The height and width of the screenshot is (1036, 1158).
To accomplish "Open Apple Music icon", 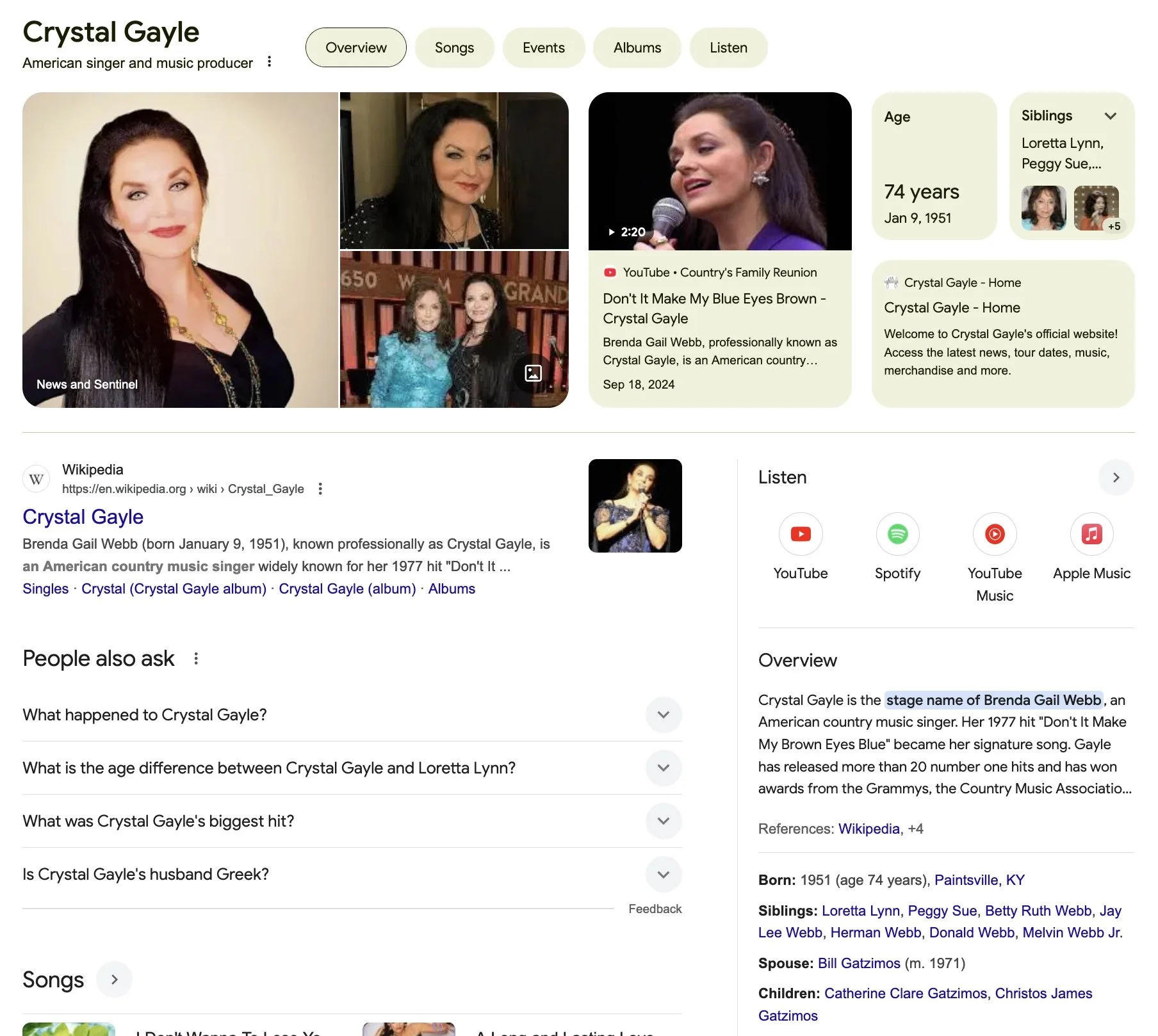I will pos(1091,534).
